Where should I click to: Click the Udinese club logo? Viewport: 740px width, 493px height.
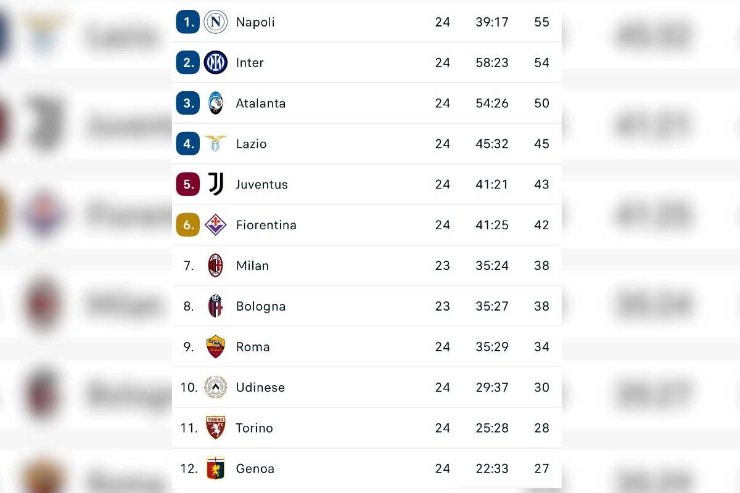point(216,387)
